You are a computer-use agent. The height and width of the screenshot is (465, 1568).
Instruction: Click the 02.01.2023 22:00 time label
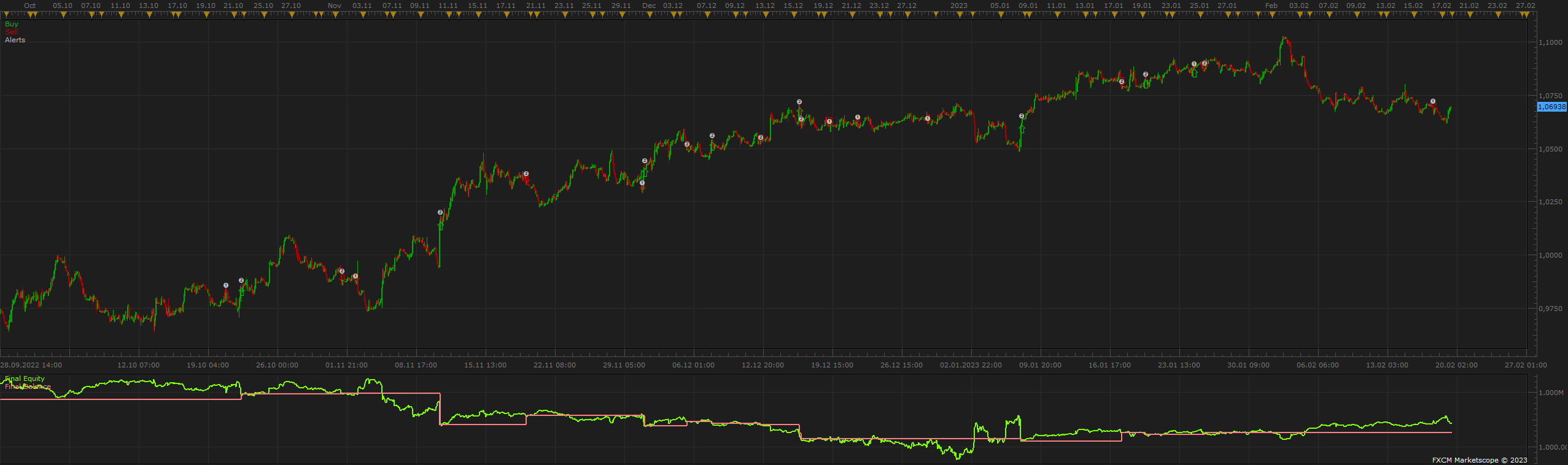(971, 365)
